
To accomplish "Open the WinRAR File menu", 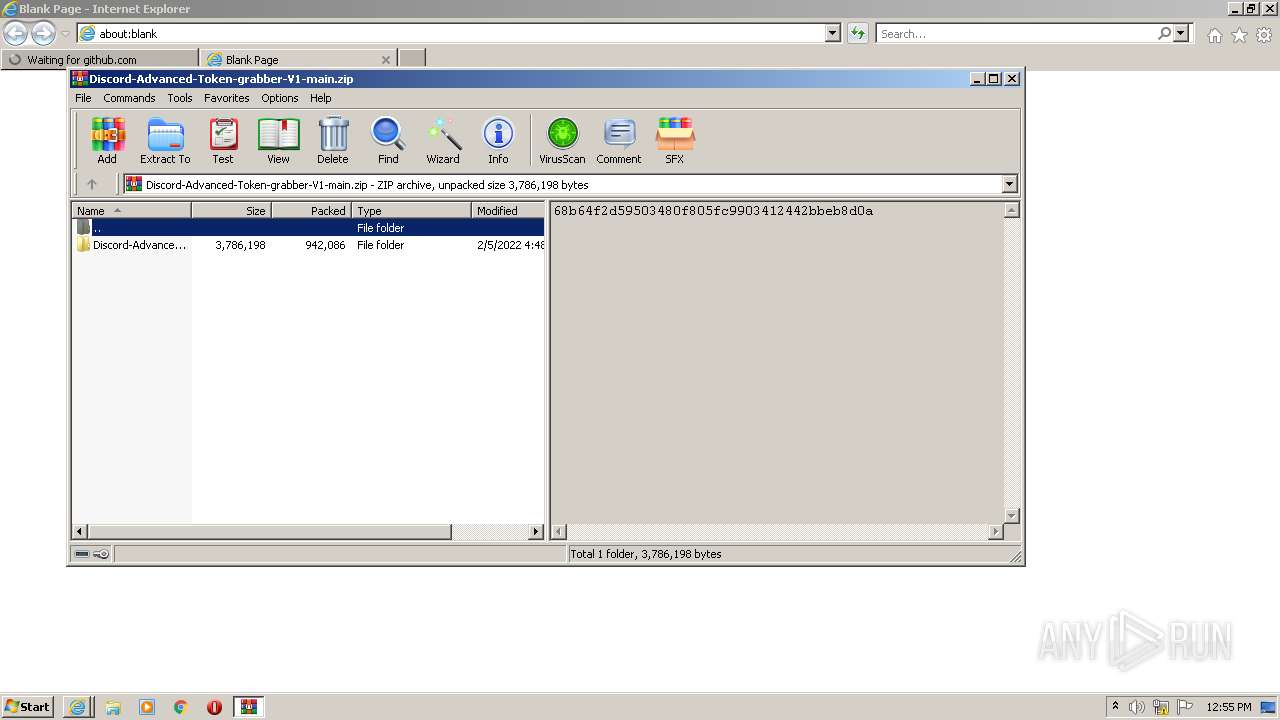I will click(x=83, y=98).
